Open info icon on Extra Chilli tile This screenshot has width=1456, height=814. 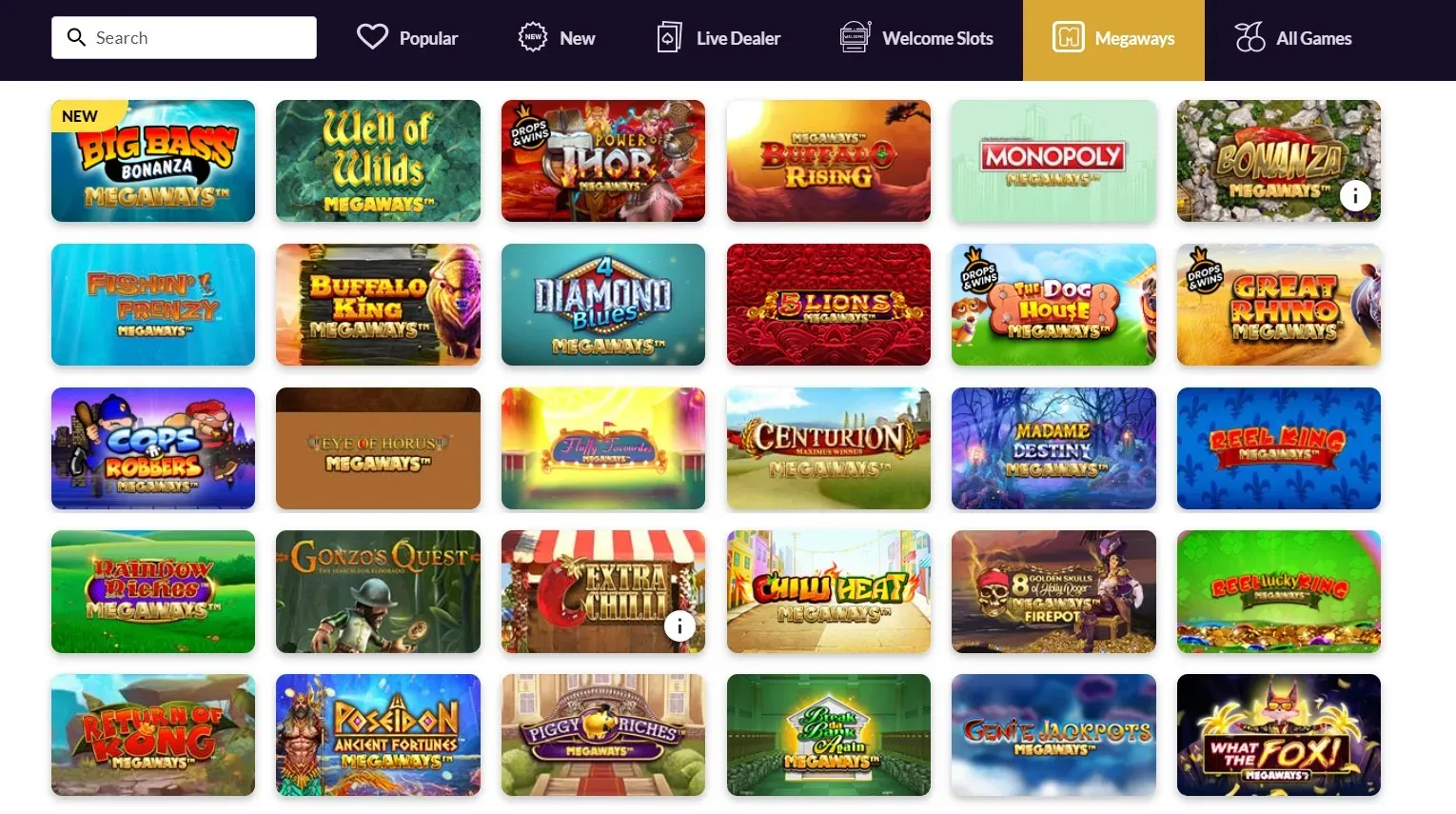pyautogui.click(x=679, y=625)
